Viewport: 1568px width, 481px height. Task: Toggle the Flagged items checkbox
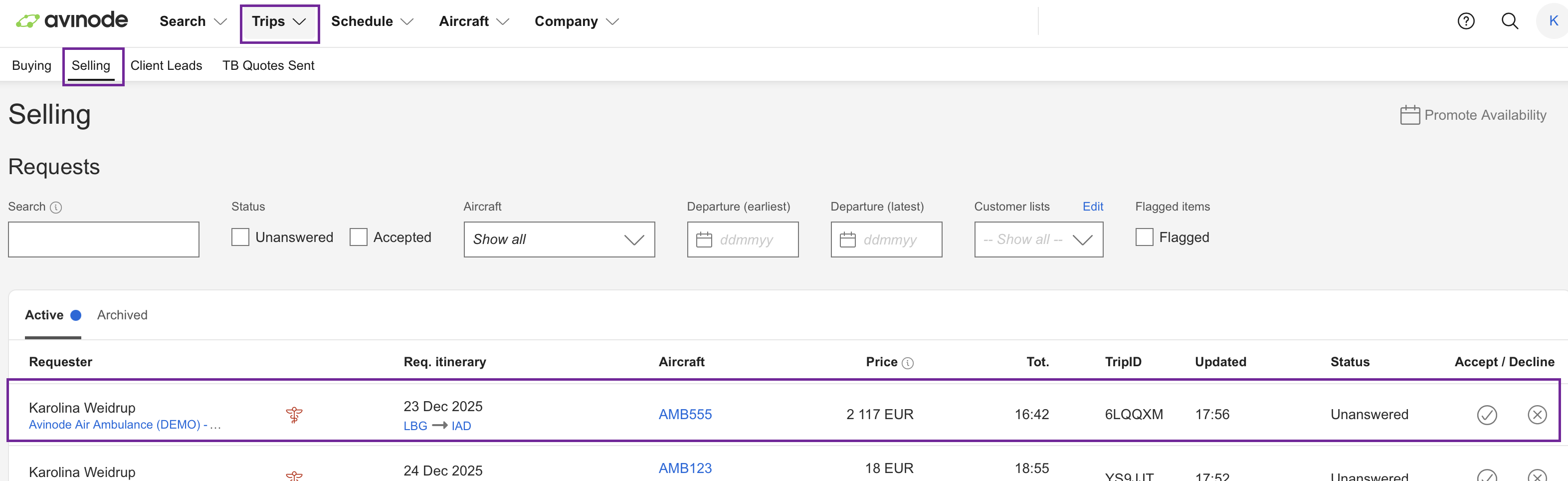1144,238
